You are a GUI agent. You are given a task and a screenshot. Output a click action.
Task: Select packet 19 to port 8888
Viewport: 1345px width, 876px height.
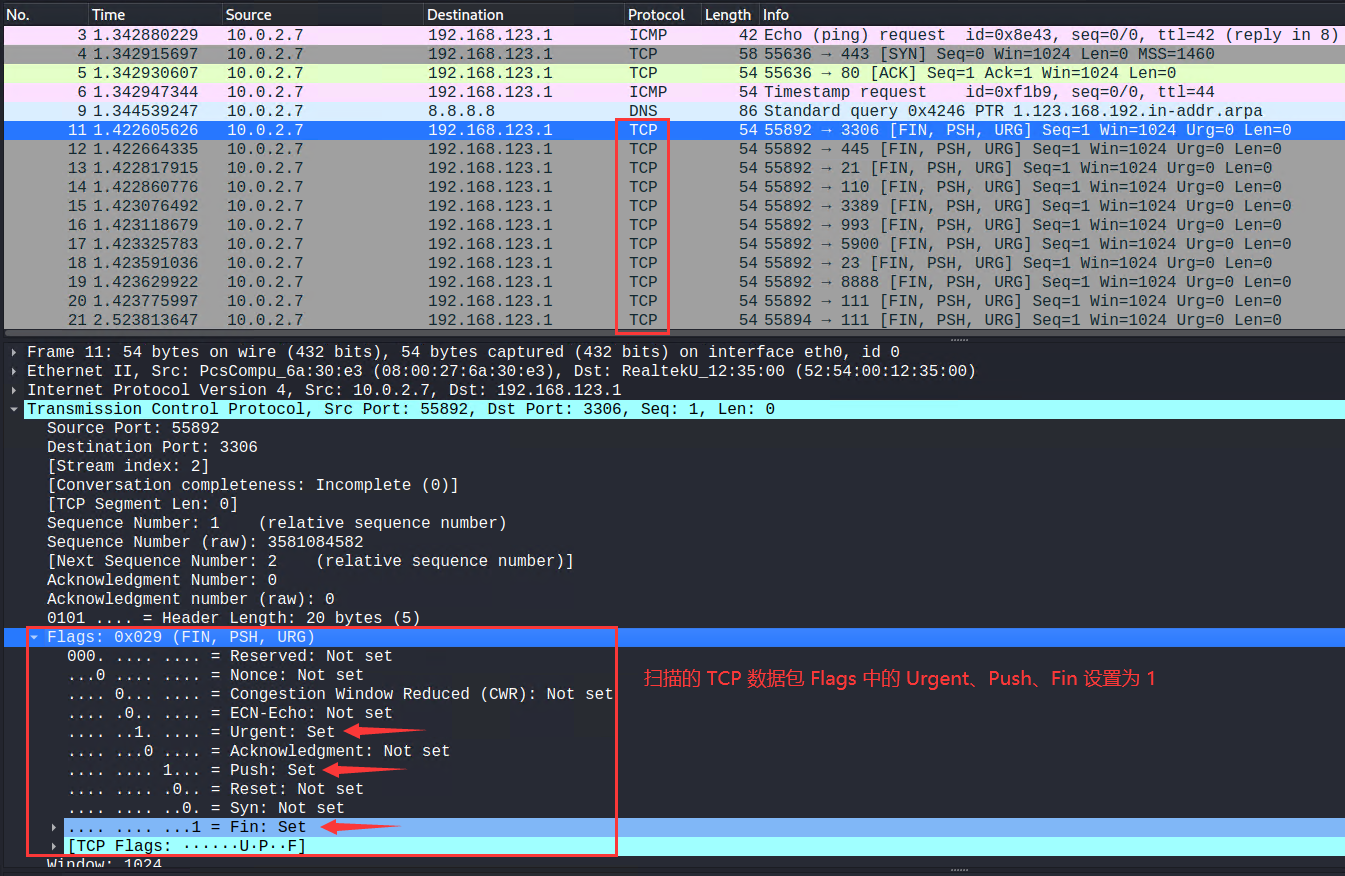click(672, 282)
